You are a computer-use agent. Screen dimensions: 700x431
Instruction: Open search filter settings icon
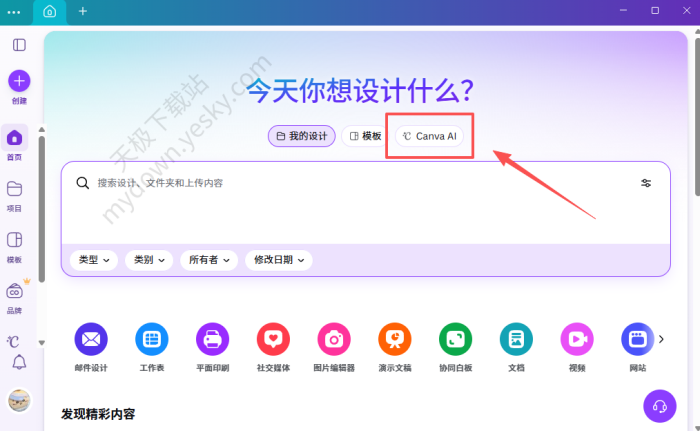[x=646, y=183]
